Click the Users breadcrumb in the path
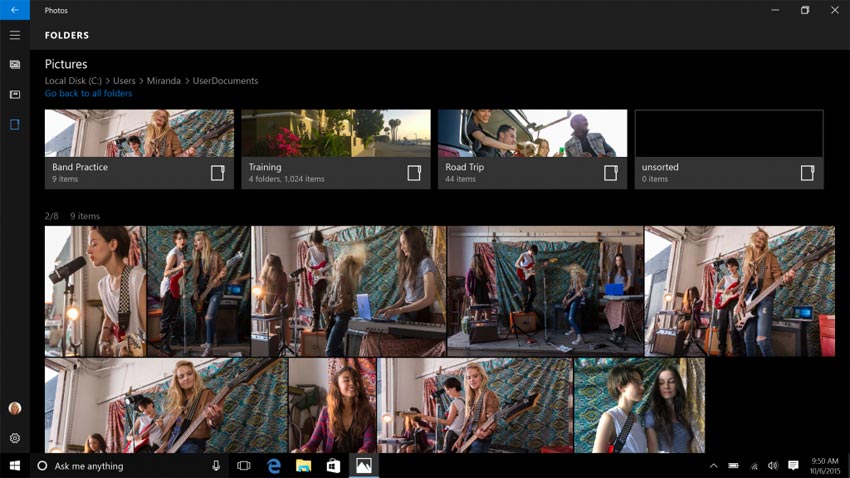 coord(123,80)
